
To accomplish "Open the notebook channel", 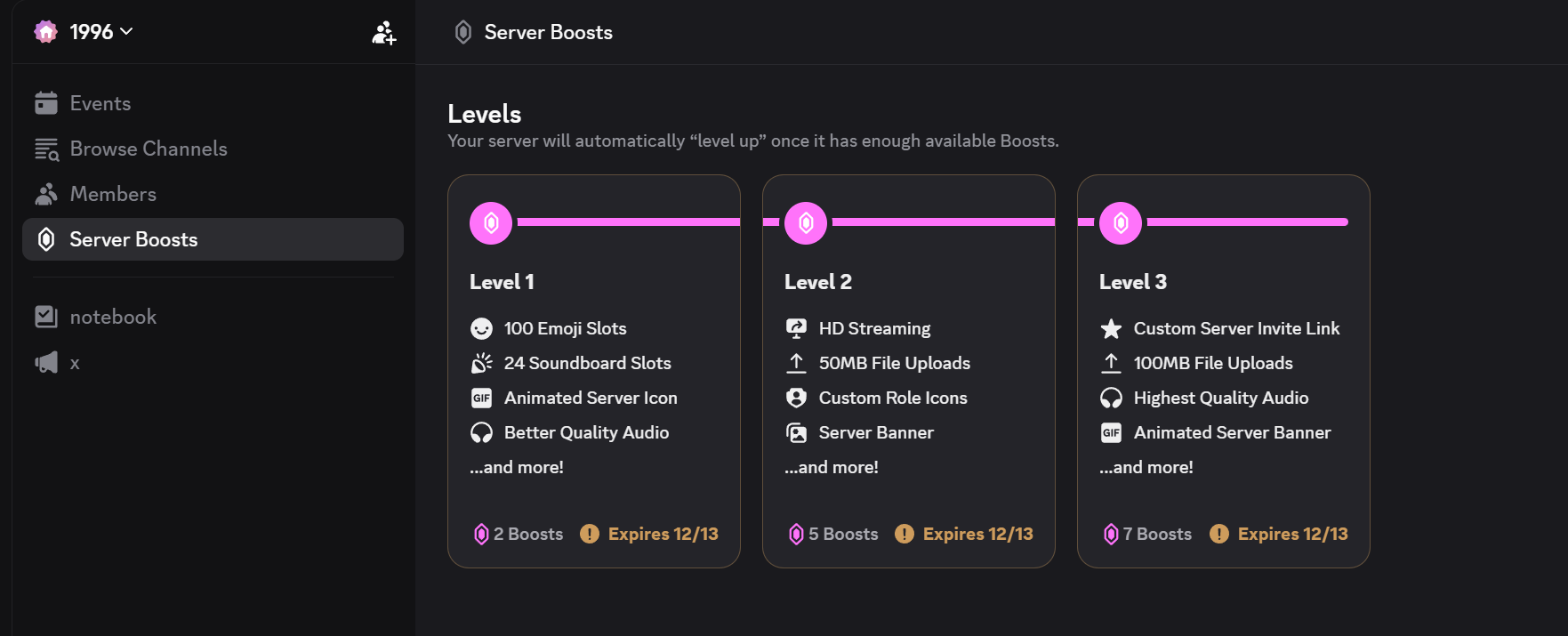I will coord(213,317).
